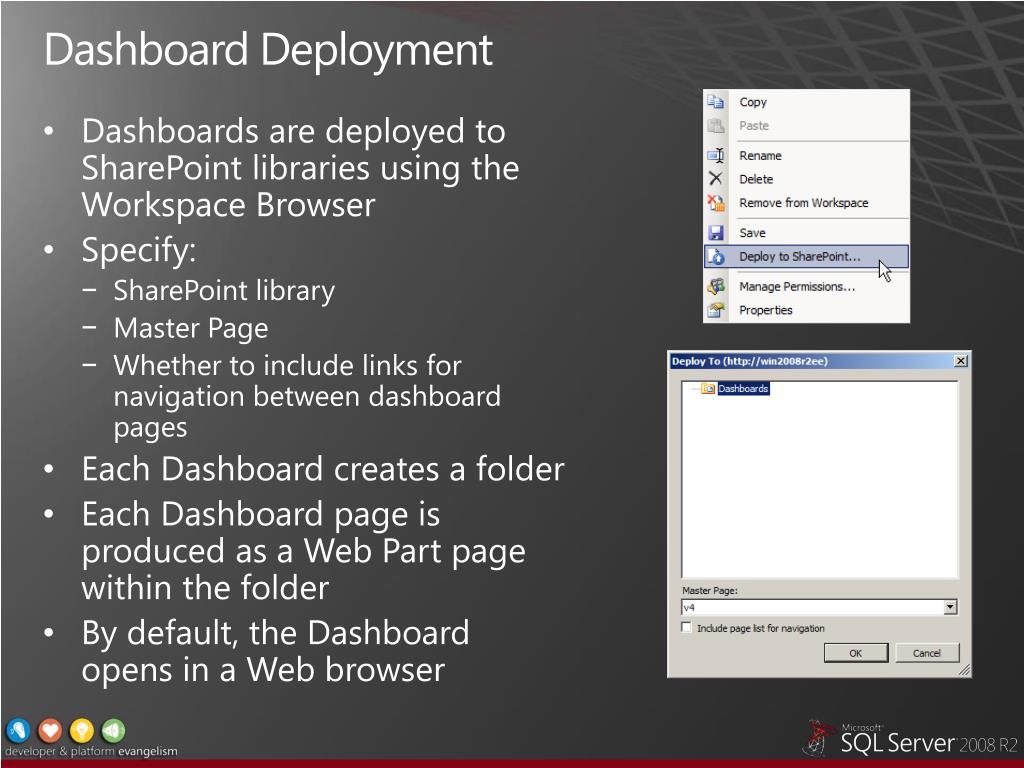Click the Dashboard Deployment slide title
Image resolution: width=1024 pixels, height=768 pixels.
click(x=268, y=50)
